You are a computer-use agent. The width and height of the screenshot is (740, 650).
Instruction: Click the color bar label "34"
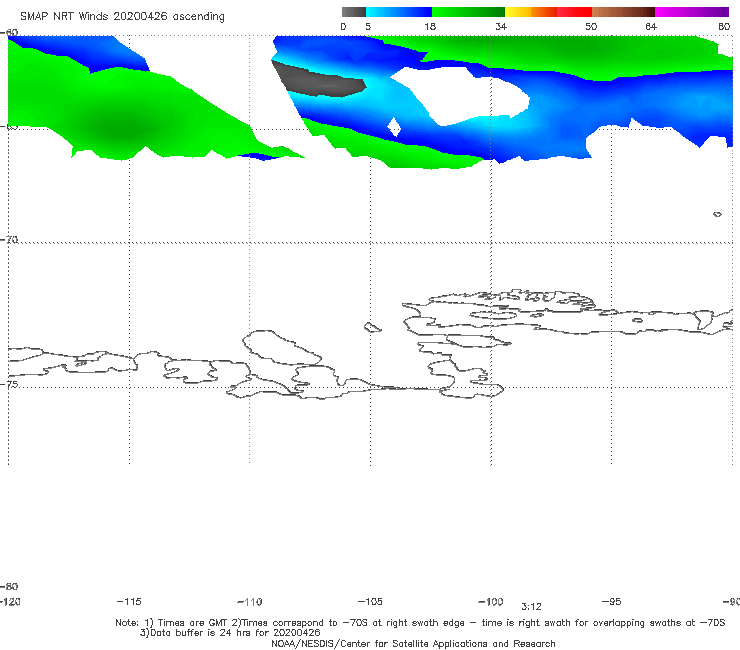501,26
